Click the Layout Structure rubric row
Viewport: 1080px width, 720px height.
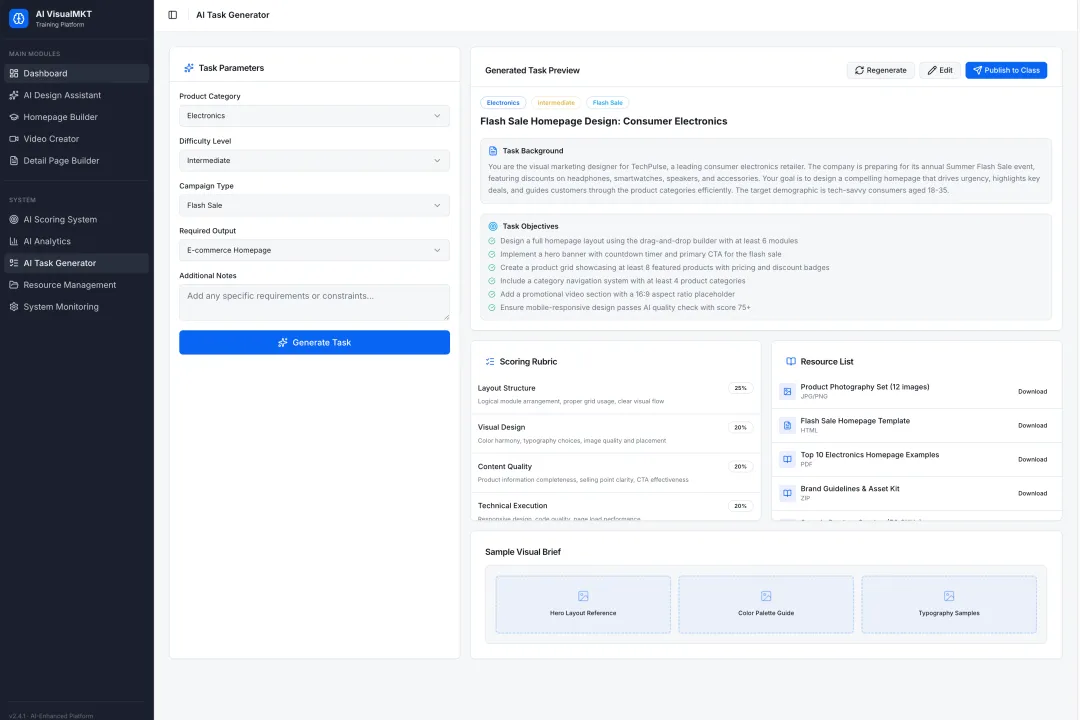[616, 394]
